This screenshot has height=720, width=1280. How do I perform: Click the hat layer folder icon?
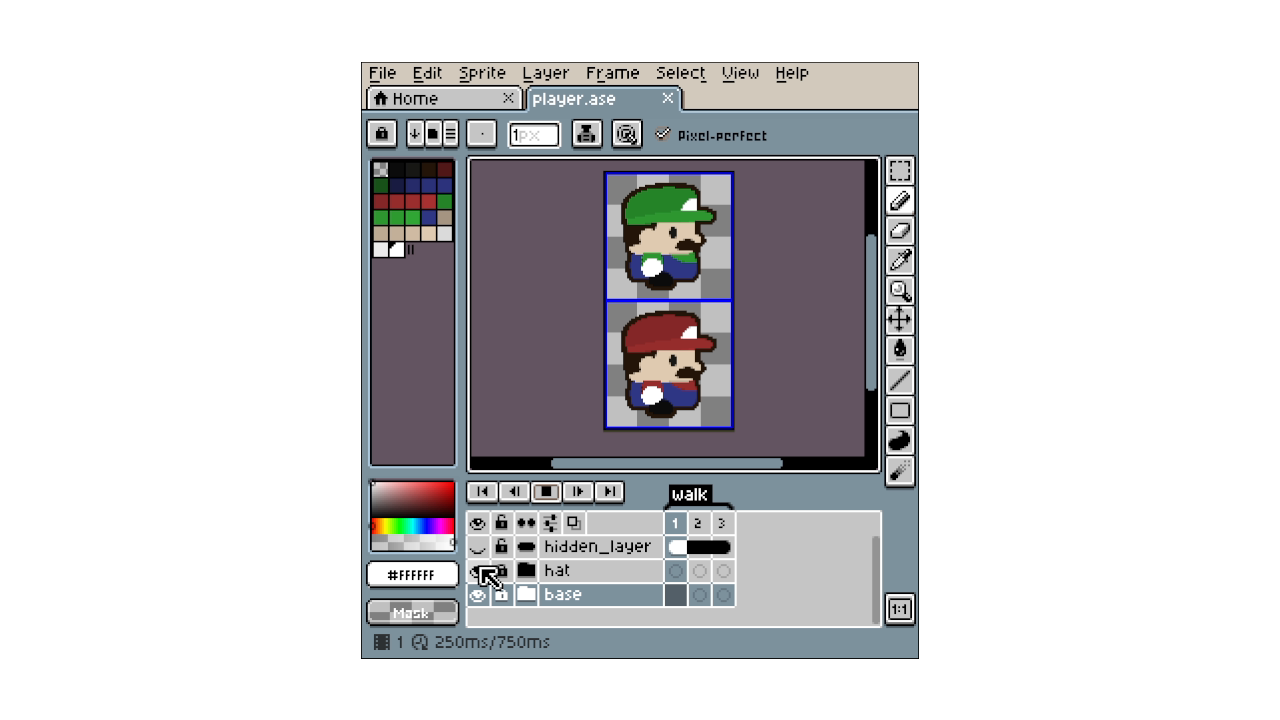(x=526, y=571)
